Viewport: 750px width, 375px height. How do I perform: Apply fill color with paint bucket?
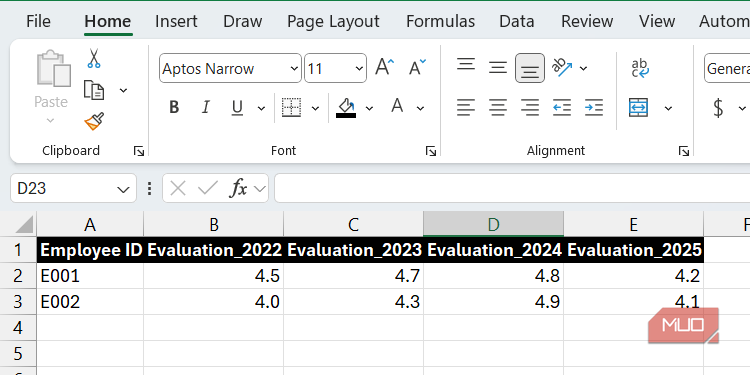point(346,108)
